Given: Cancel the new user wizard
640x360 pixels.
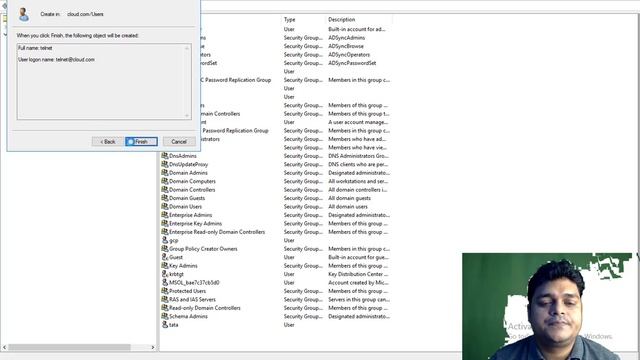Looking at the screenshot, I should pyautogui.click(x=179, y=142).
